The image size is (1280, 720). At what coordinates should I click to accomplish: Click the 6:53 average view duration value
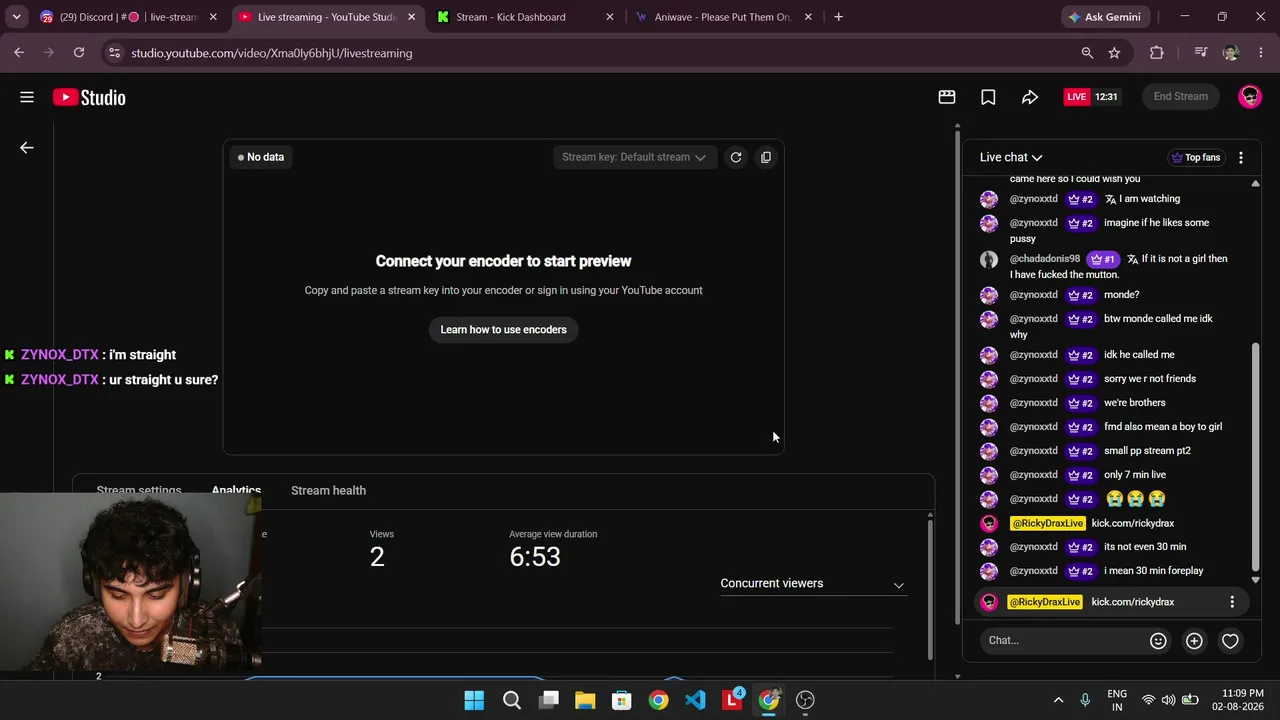coord(535,557)
